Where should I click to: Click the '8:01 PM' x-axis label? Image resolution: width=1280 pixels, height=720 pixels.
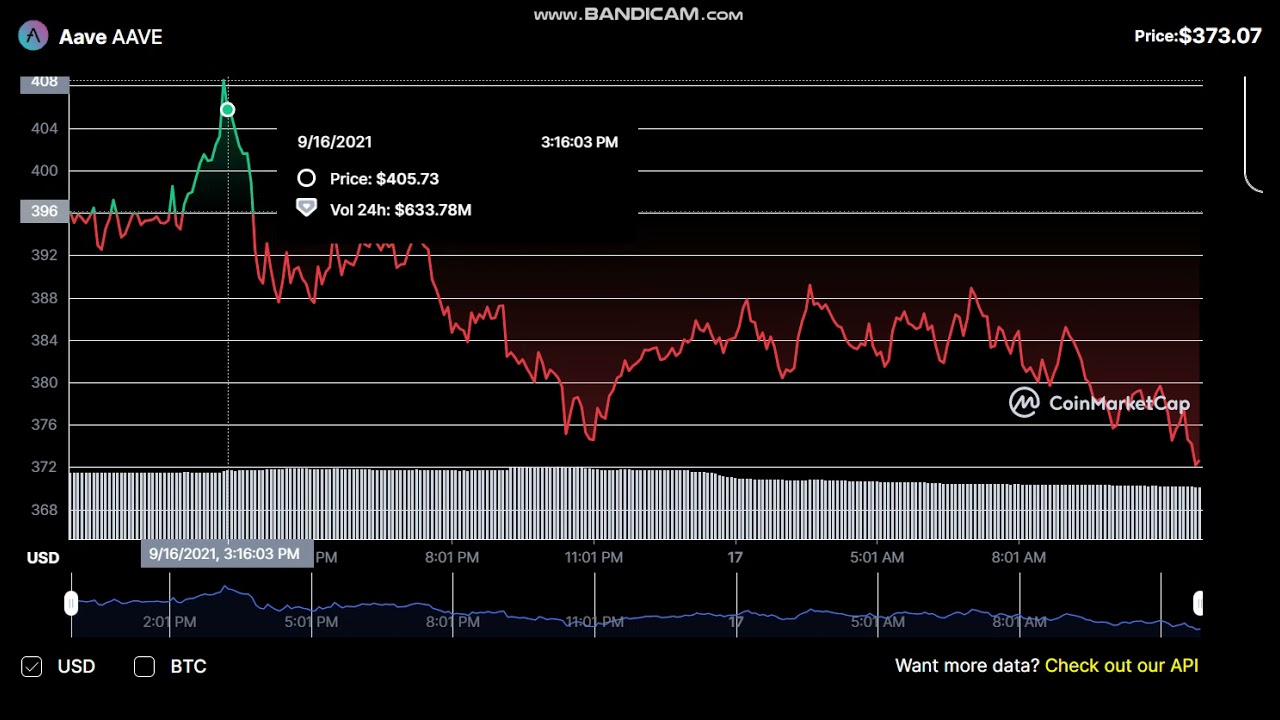click(452, 557)
